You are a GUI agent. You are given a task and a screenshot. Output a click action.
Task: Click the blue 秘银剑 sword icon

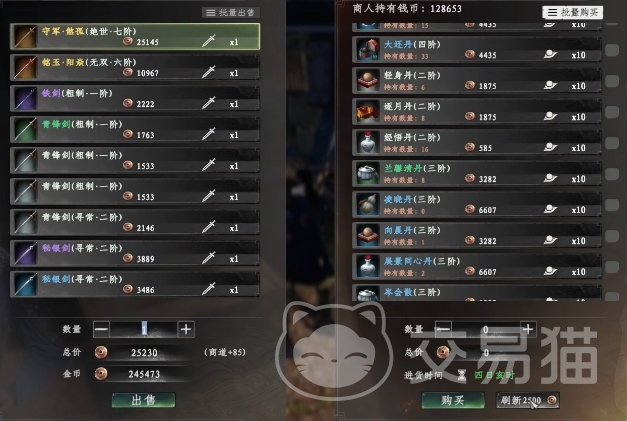tap(25, 284)
